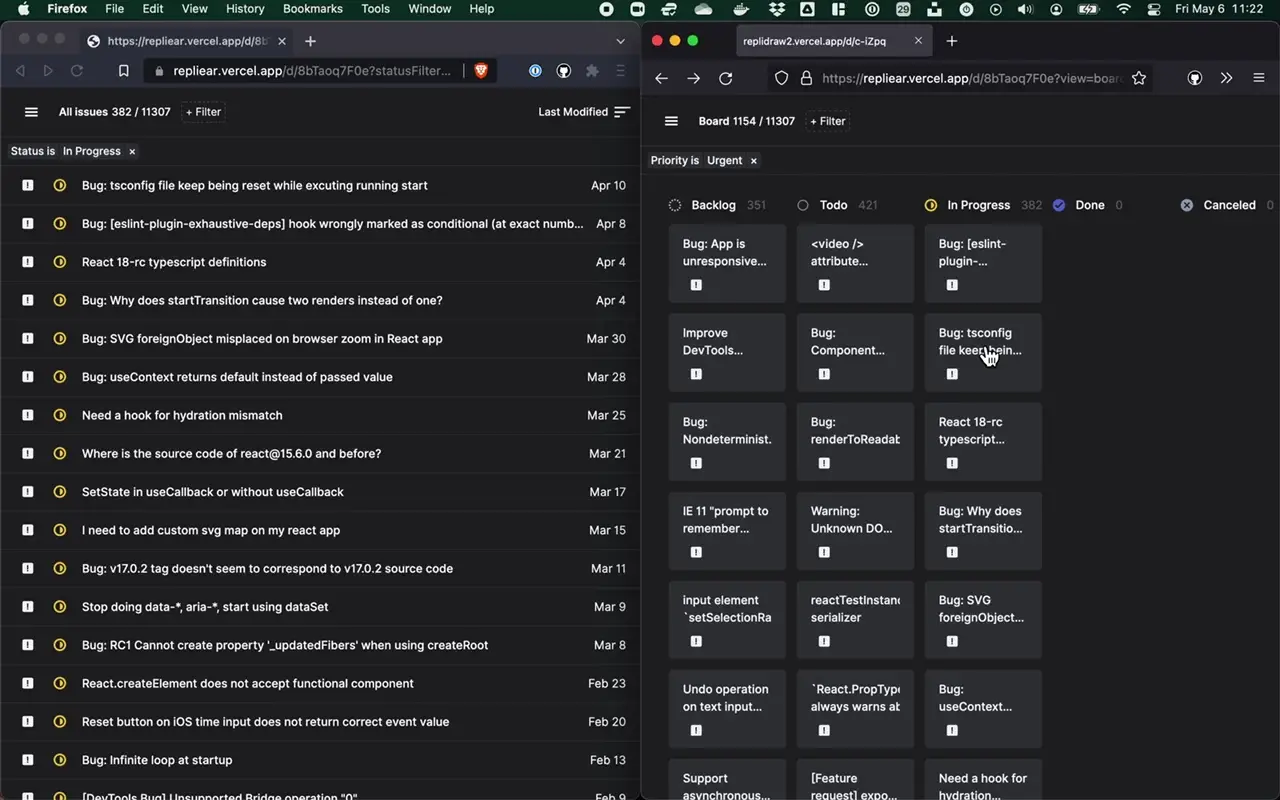
Task: Click the Canceled status icon in board
Action: (x=1187, y=205)
